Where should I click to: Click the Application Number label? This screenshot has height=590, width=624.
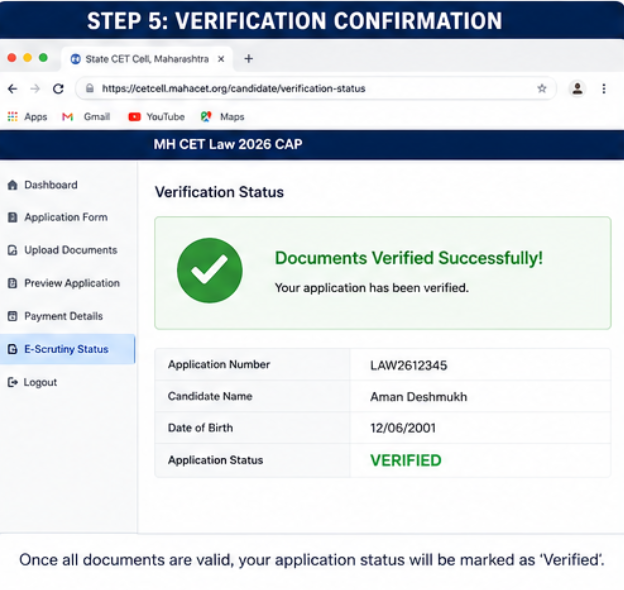[x=219, y=364]
